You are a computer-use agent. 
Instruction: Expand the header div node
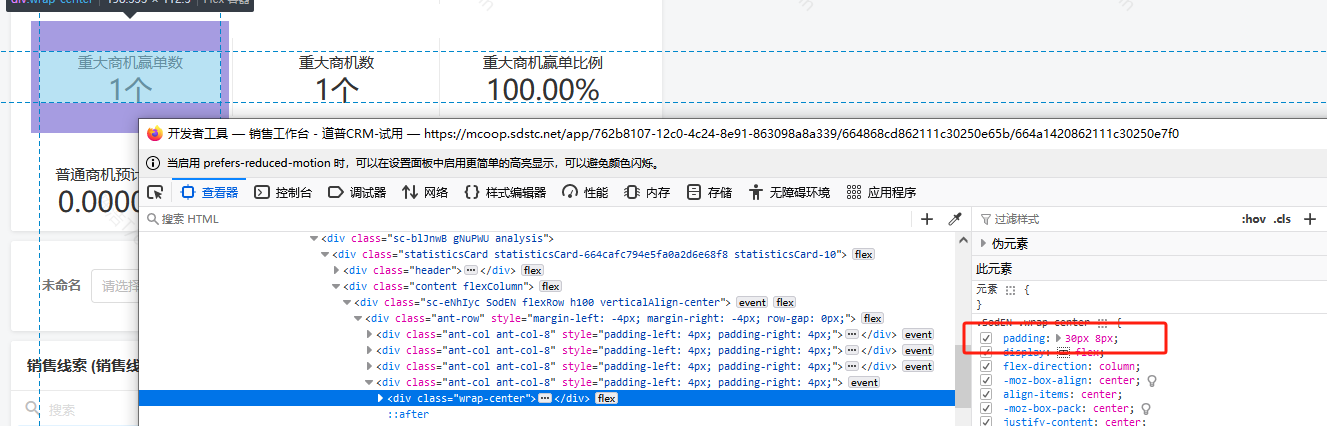337,270
